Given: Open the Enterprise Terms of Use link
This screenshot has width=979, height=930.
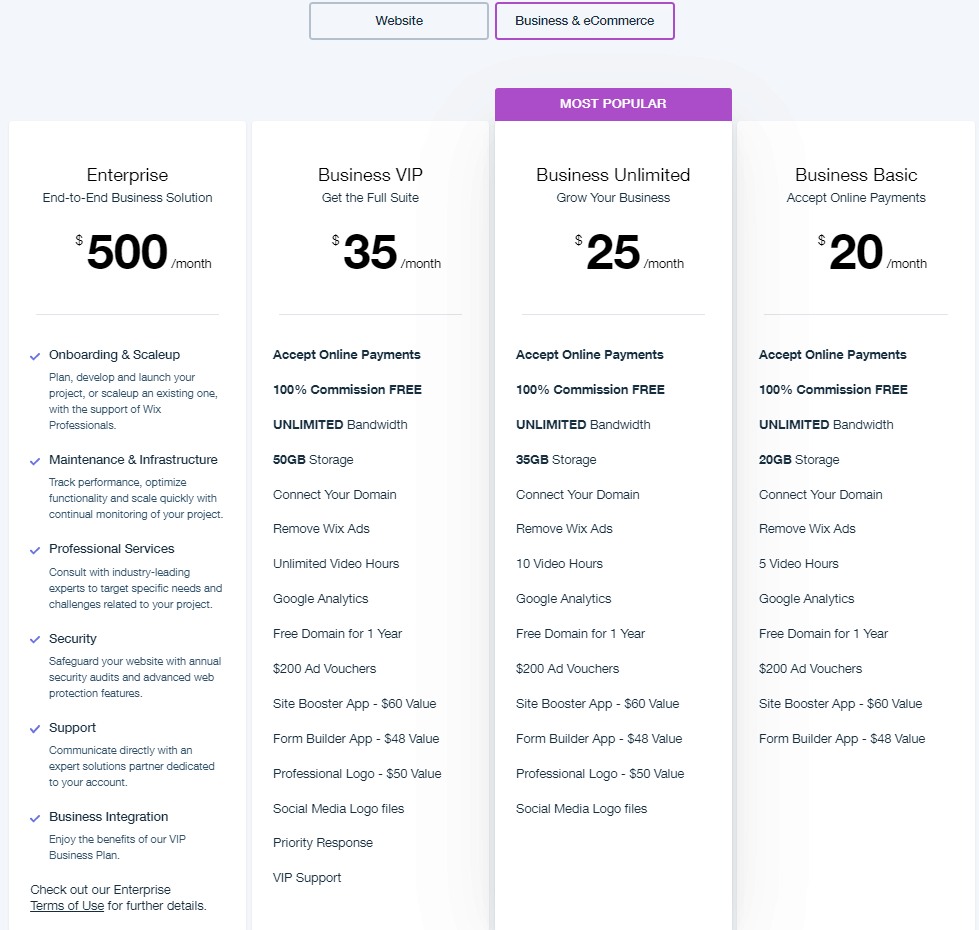Looking at the screenshot, I should (x=67, y=906).
